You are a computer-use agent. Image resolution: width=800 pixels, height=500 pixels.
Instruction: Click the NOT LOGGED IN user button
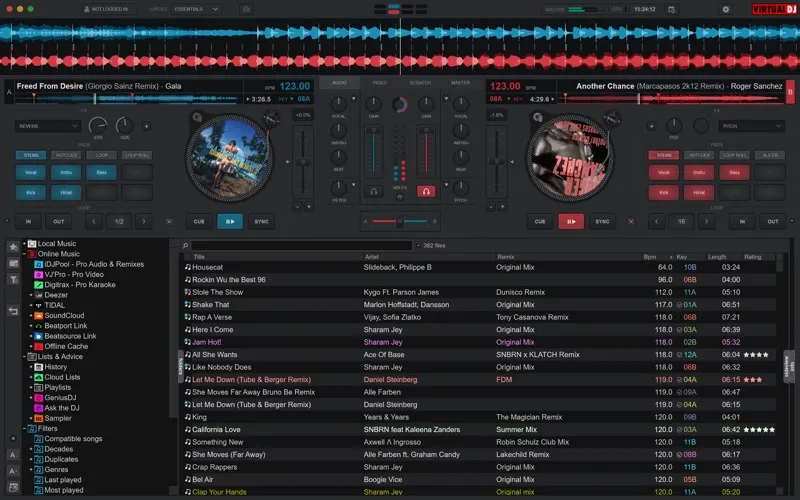109,9
